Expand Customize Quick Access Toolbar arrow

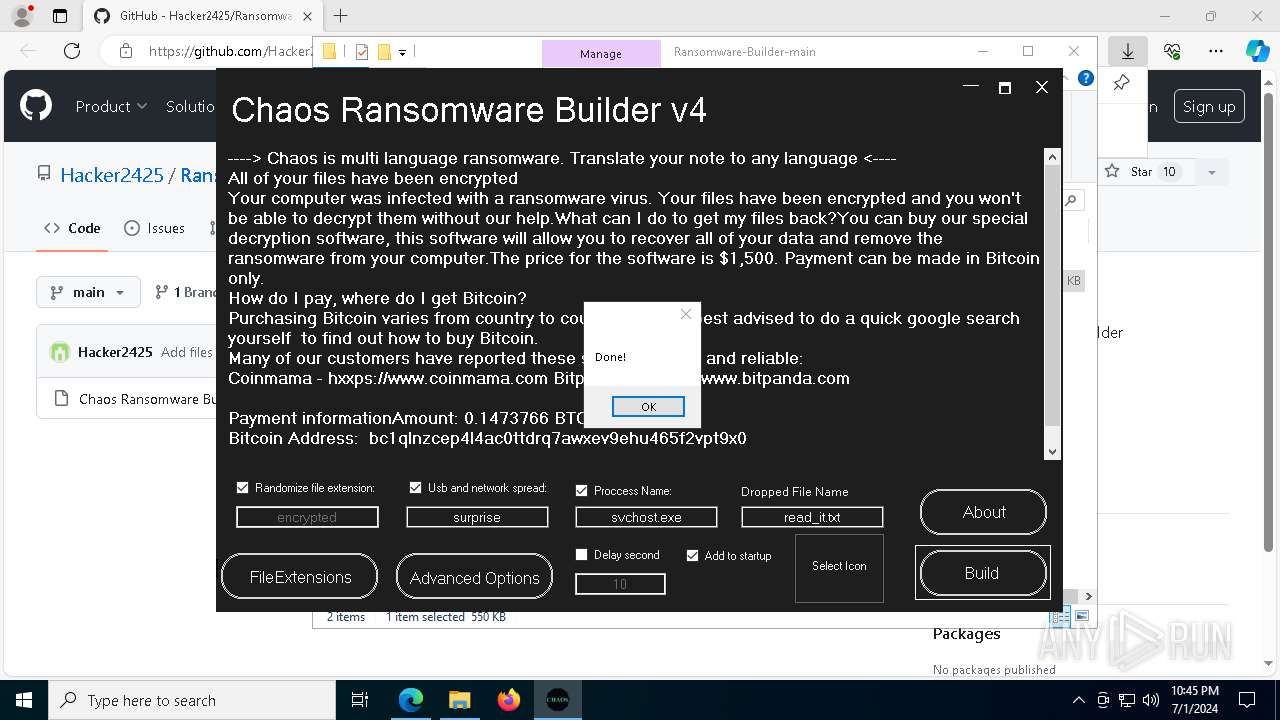(x=402, y=52)
